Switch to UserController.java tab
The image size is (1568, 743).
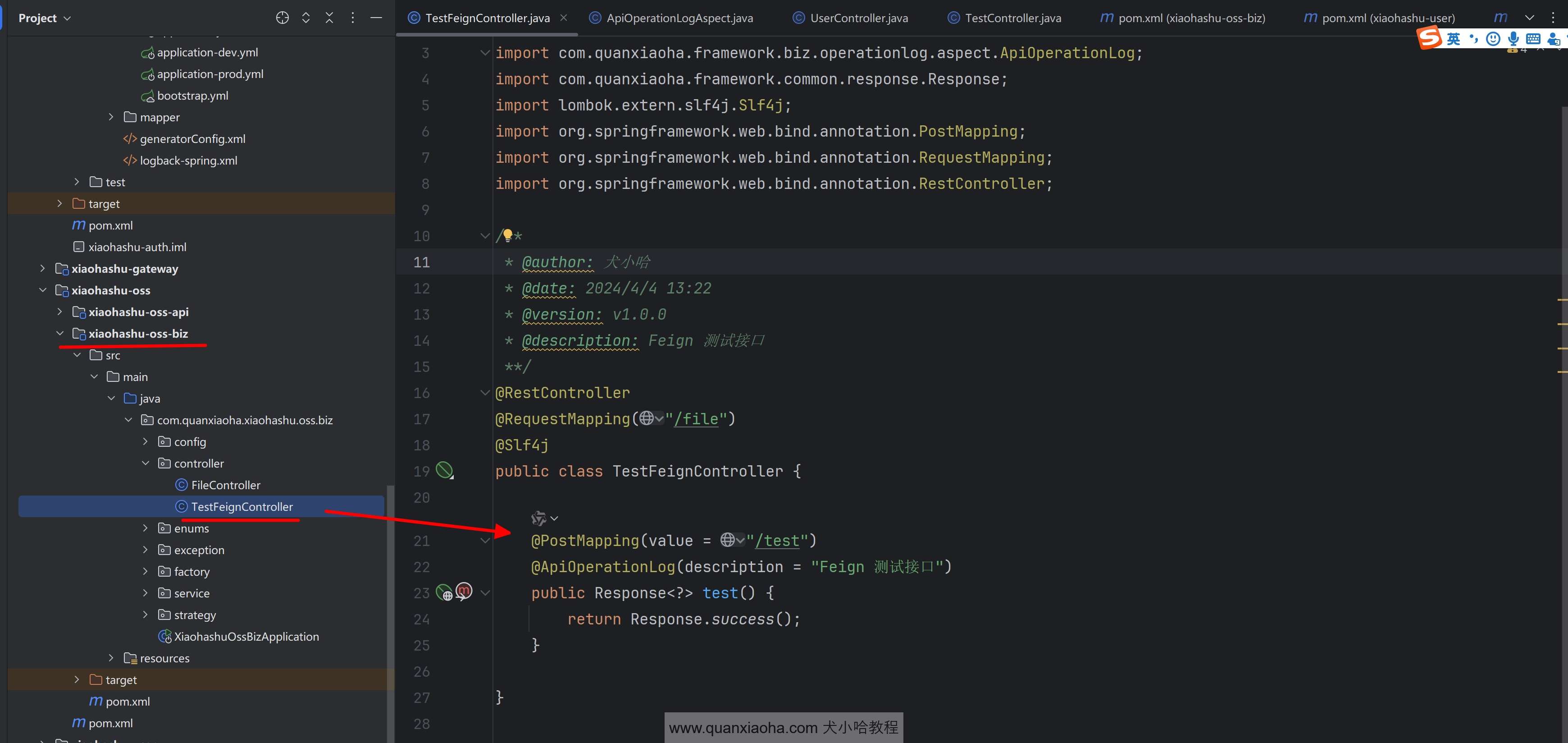pos(858,18)
